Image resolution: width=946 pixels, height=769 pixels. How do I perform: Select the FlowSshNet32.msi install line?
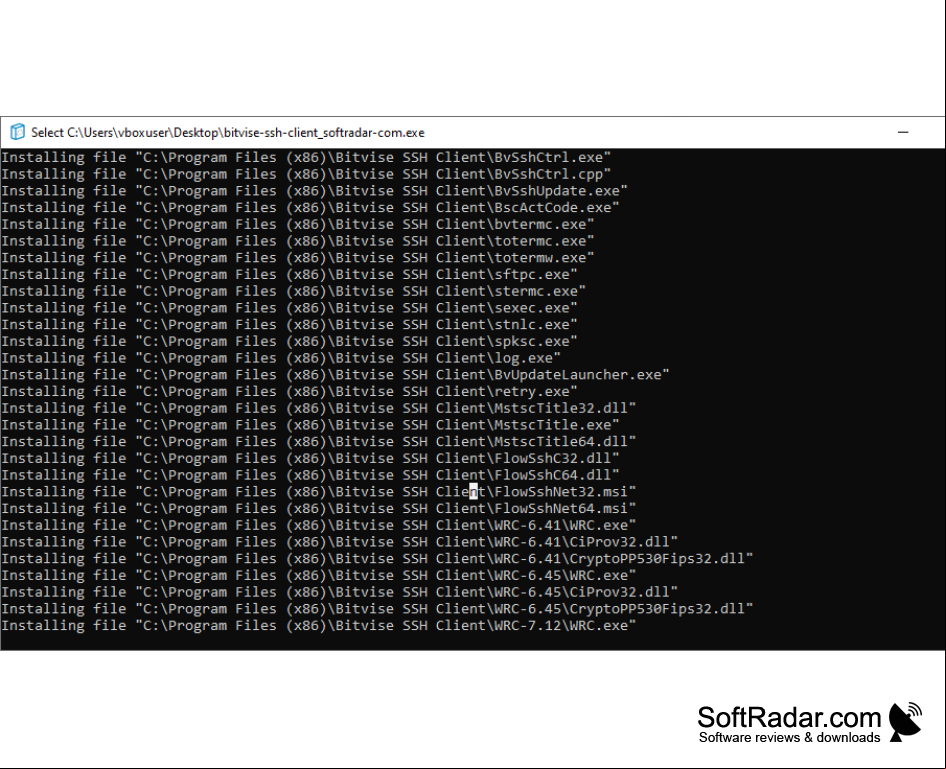pos(319,492)
